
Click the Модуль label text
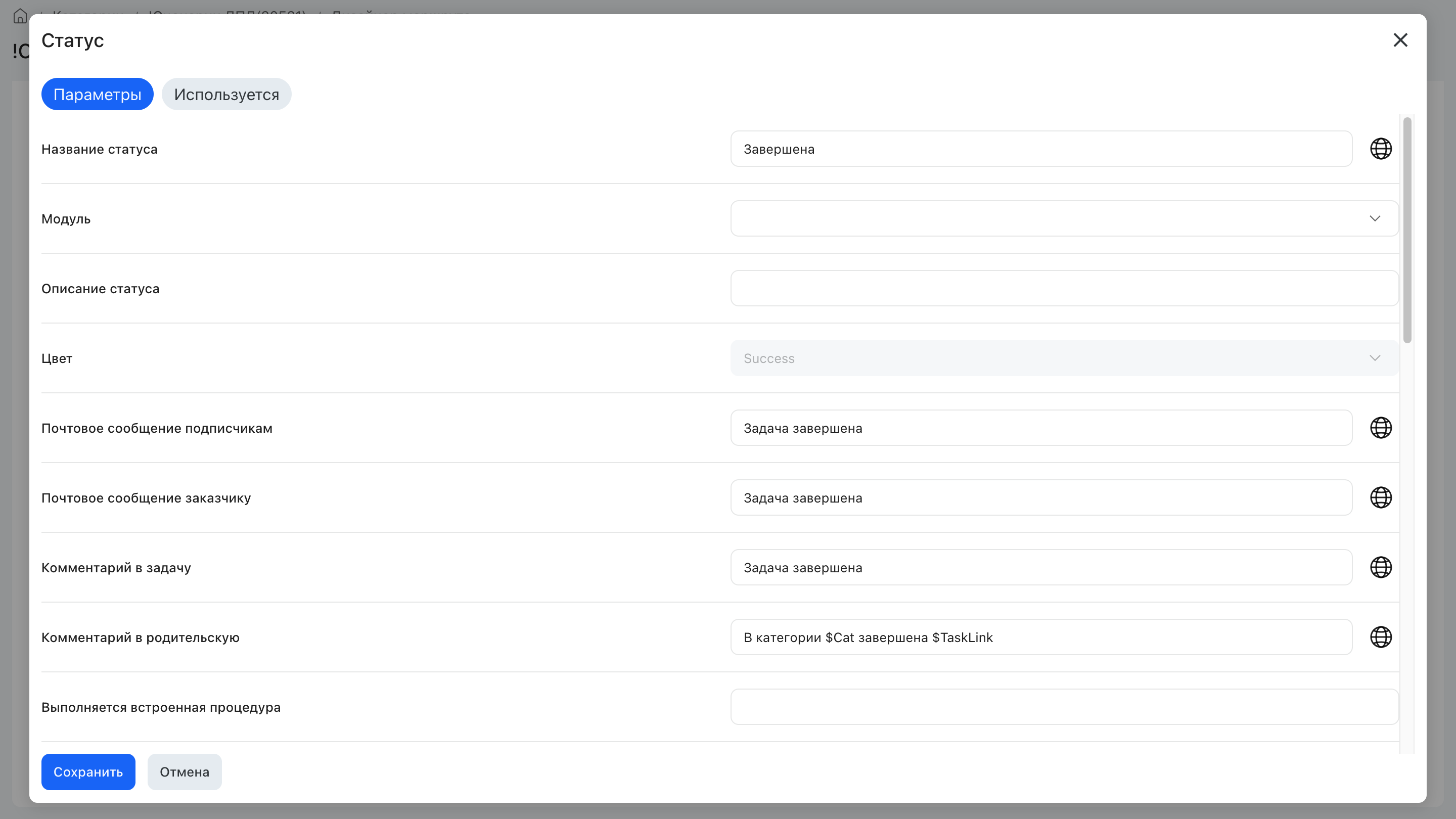[x=66, y=219]
